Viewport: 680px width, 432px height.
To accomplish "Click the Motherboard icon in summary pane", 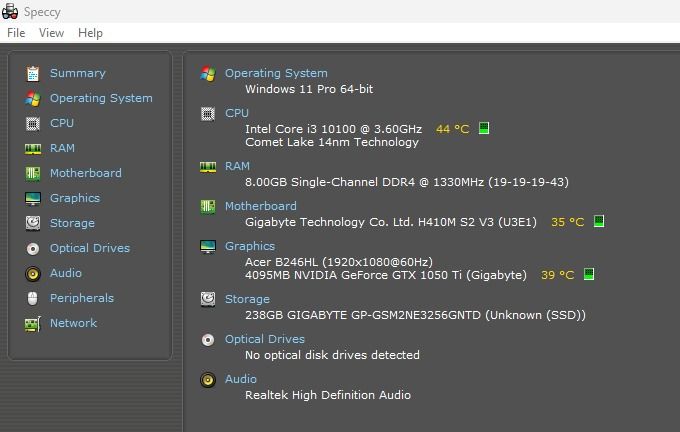I will pyautogui.click(x=208, y=206).
